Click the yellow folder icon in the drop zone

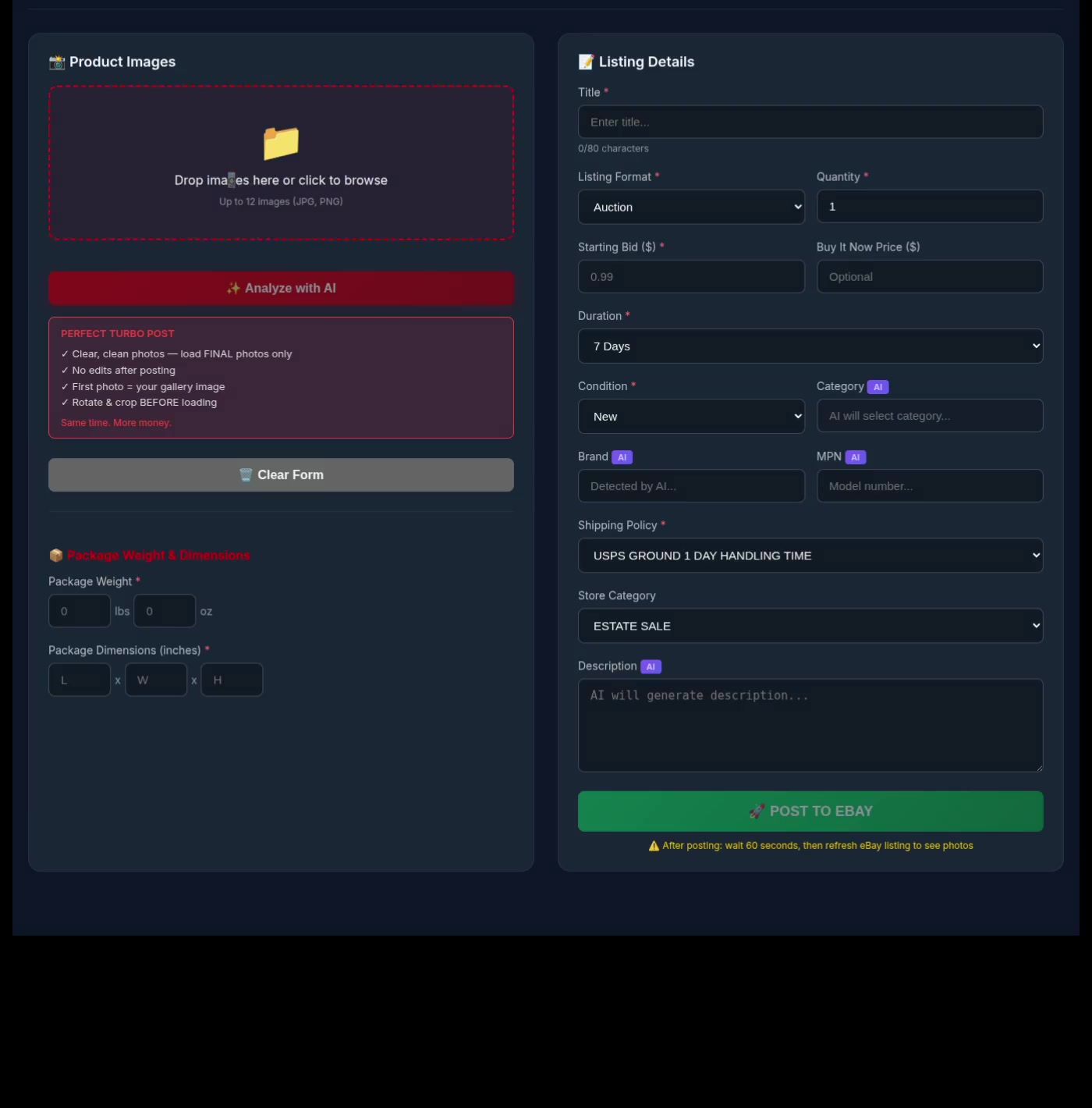(x=281, y=143)
